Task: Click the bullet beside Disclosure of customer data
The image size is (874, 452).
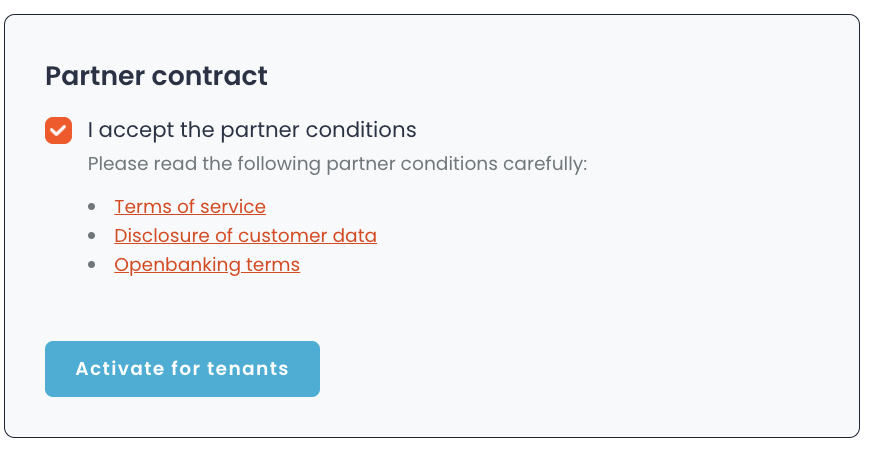Action: 93,236
